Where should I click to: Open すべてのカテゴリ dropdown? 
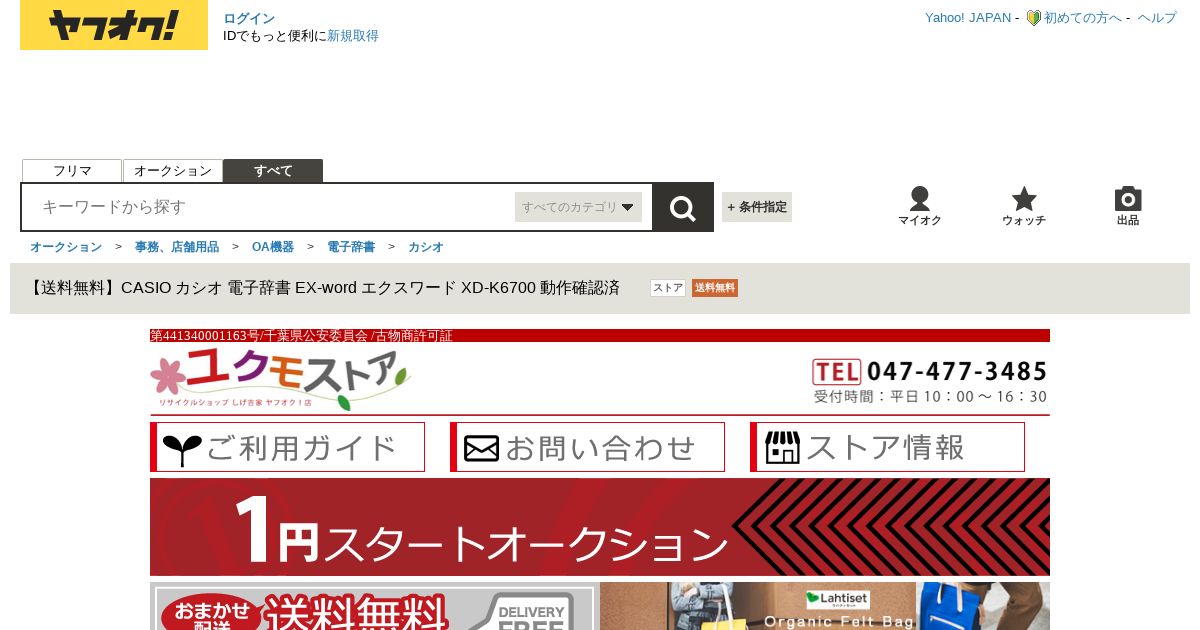tap(578, 207)
